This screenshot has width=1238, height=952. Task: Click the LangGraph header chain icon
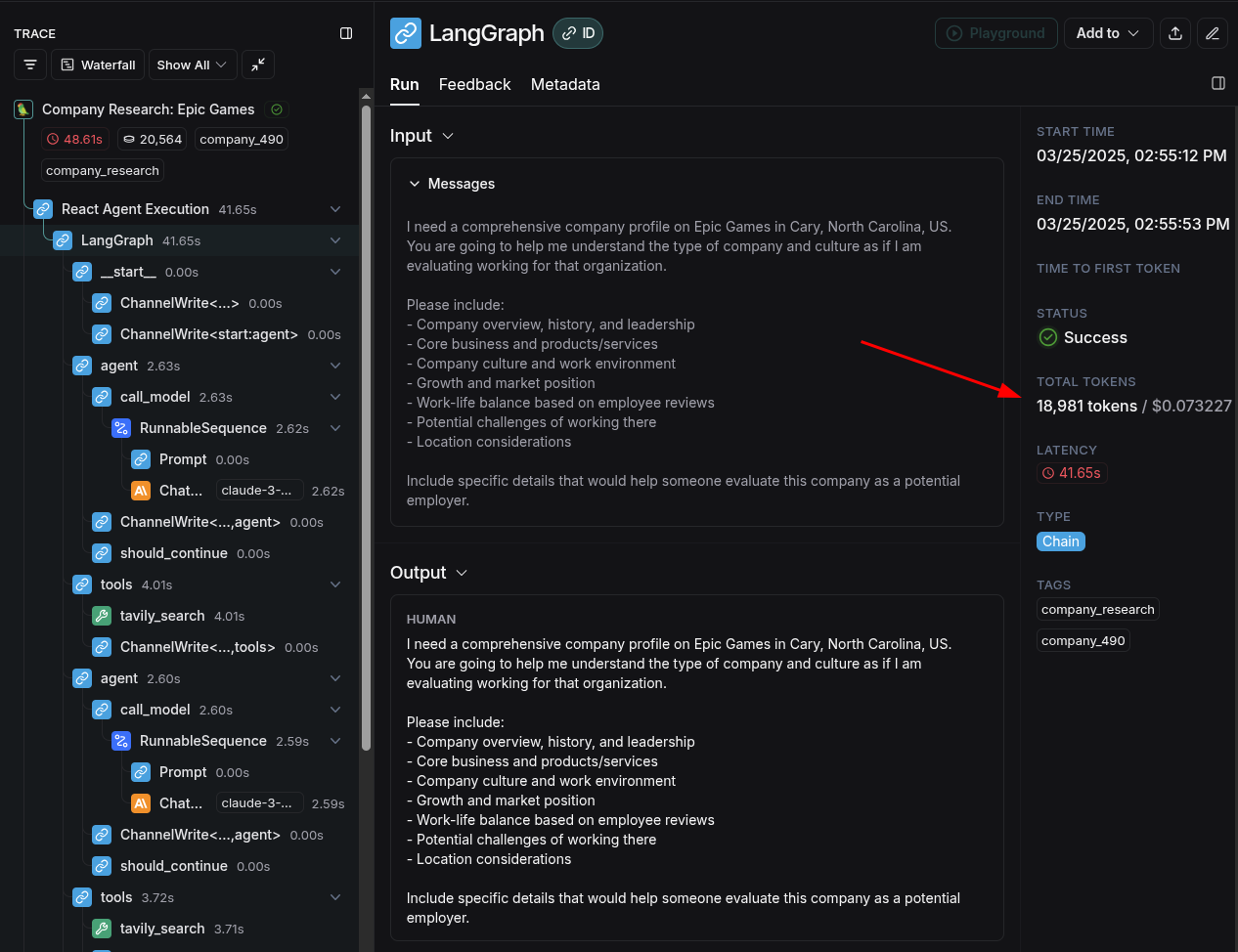(x=406, y=33)
